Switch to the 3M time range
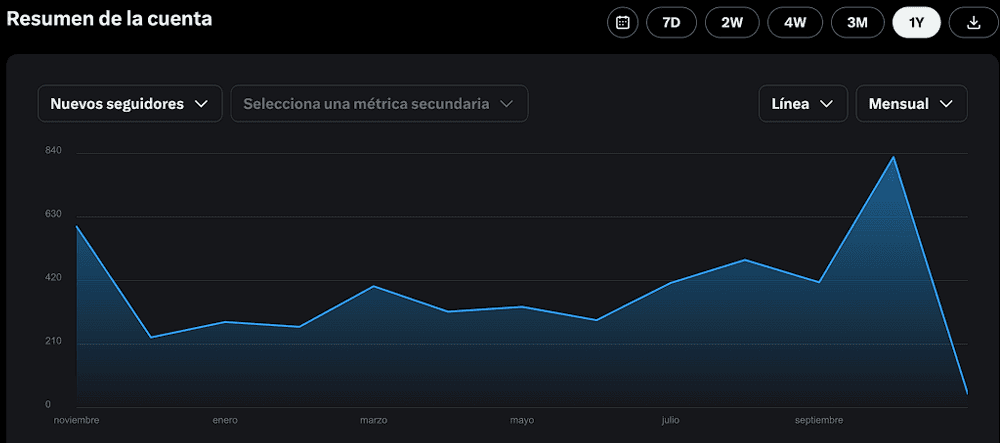 pyautogui.click(x=858, y=23)
